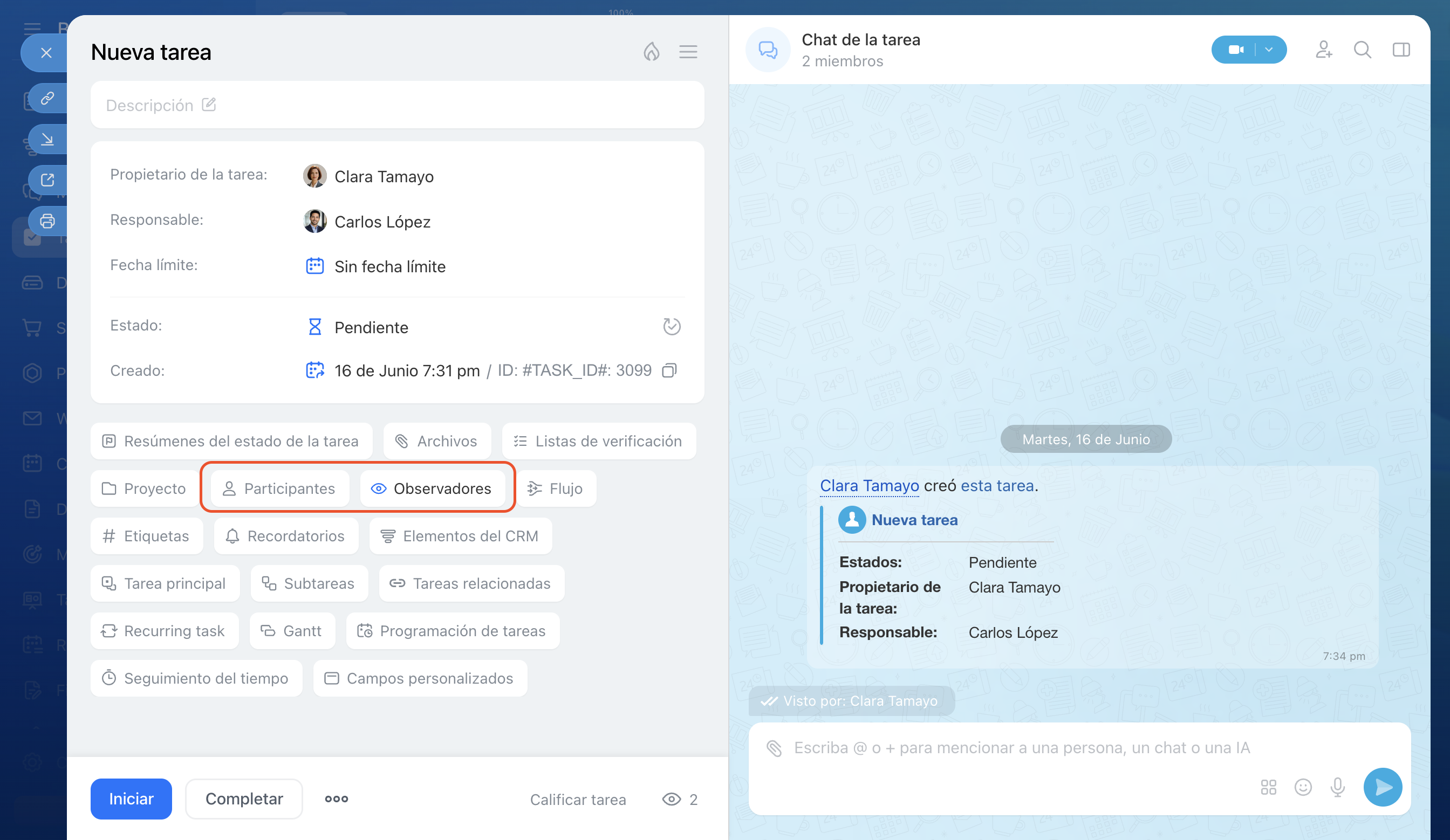The image size is (1450, 840).
Task: Click the microphone voice message icon
Action: (1338, 787)
